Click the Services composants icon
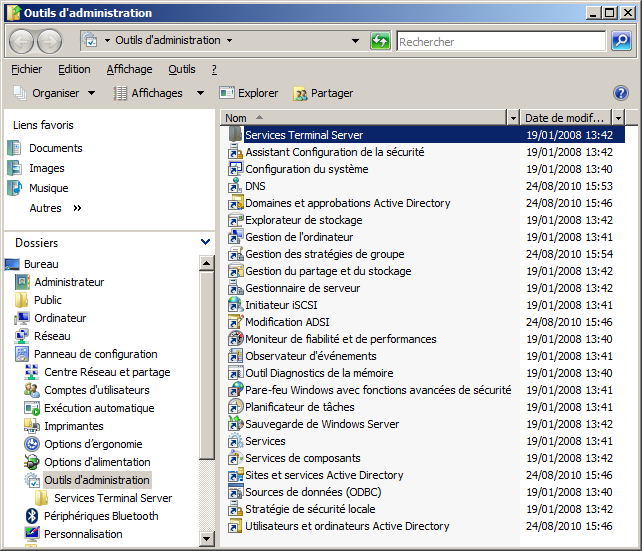This screenshot has width=642, height=551. click(x=235, y=458)
